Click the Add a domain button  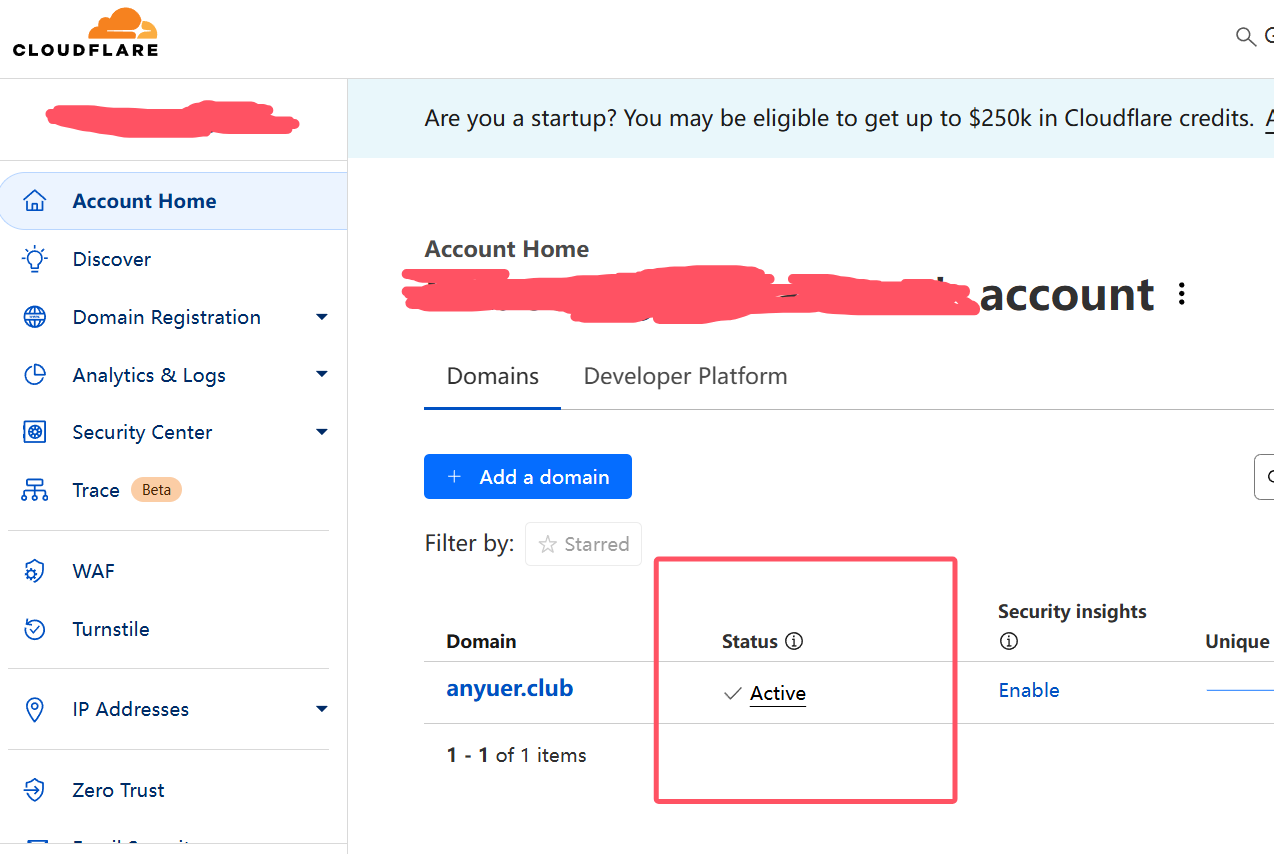click(x=528, y=477)
